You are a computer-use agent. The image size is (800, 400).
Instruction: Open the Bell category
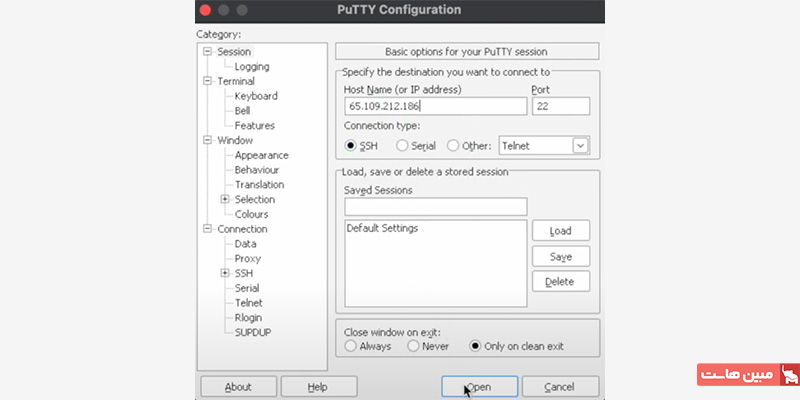(242, 111)
